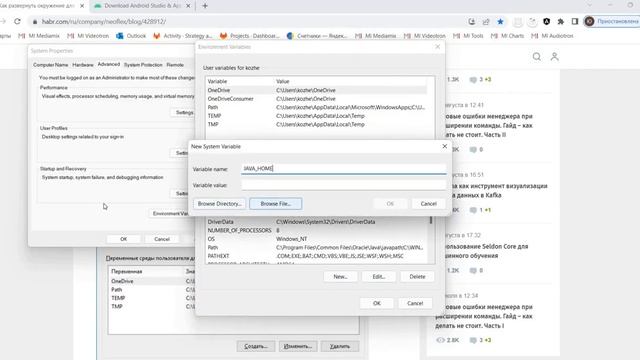Open the MI Audiotron bookmark
The image size is (640, 360).
click(x=552, y=36)
